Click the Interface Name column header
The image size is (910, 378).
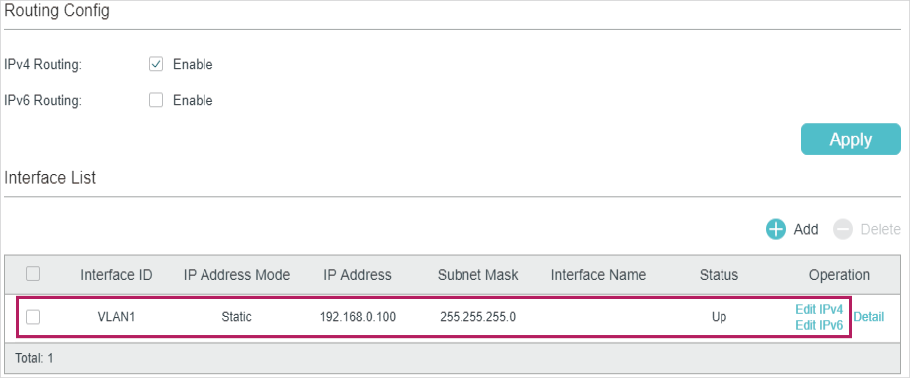(598, 275)
